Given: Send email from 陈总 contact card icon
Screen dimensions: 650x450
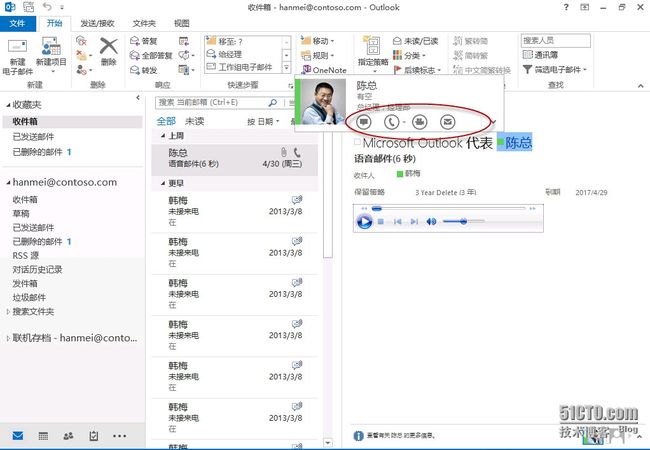Looking at the screenshot, I should [448, 122].
